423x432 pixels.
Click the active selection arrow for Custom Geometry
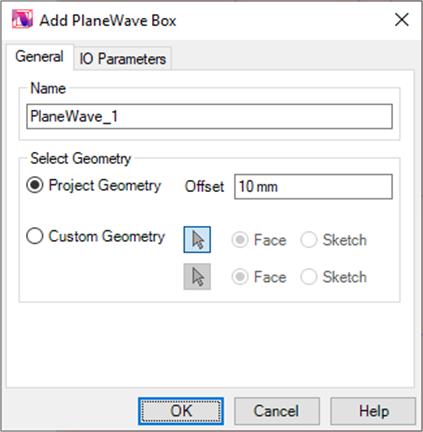click(x=197, y=240)
